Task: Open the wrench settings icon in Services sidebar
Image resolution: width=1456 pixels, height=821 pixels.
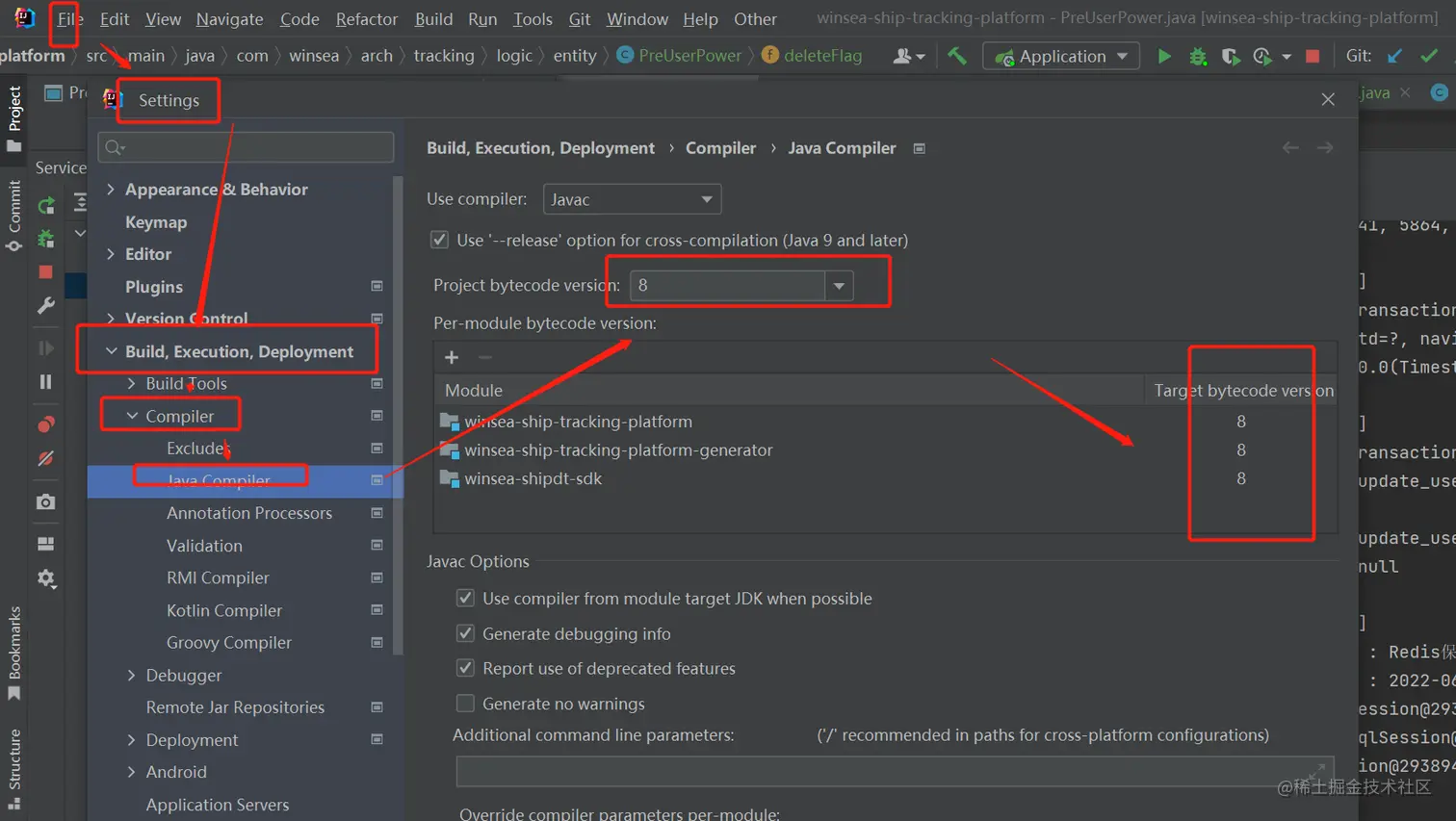Action: (45, 305)
